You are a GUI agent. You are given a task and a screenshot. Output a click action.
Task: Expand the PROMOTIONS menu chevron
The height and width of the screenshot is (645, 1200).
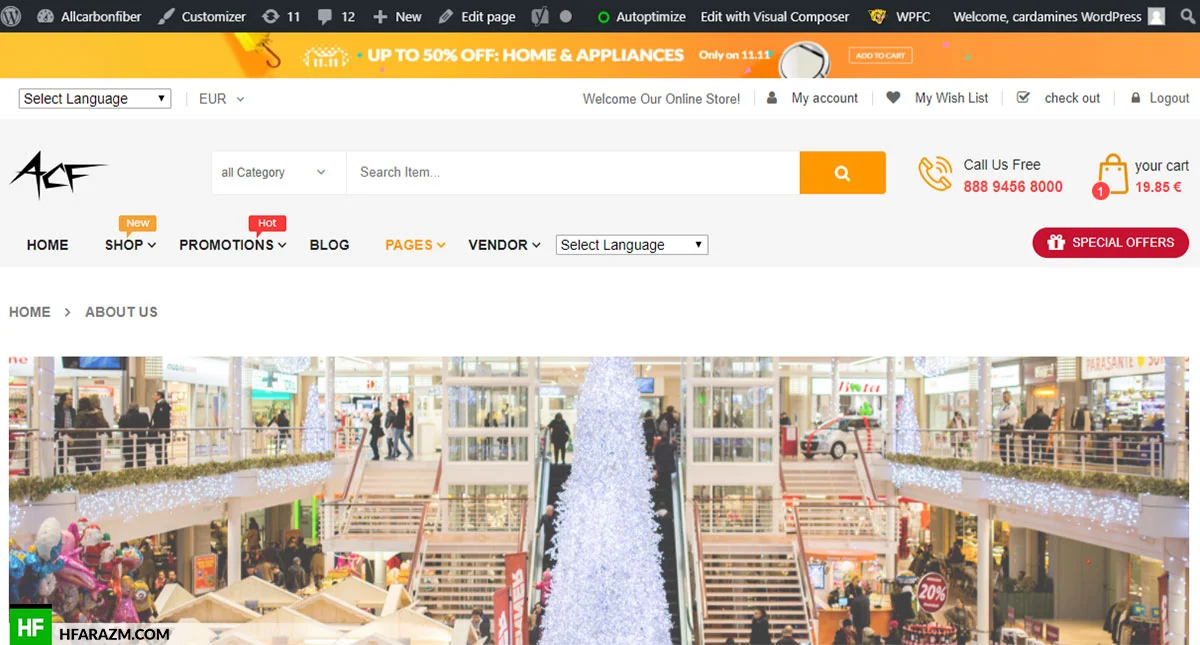[282, 245]
